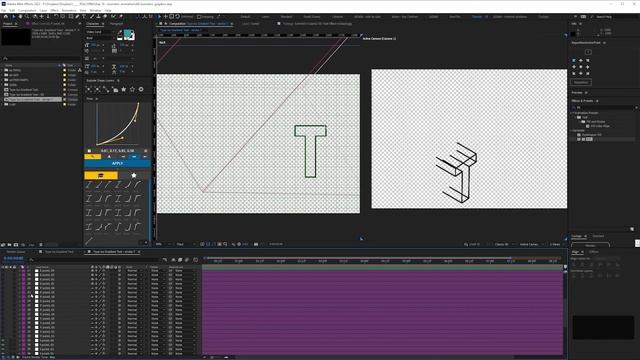Click the top-left anchor point icon
Screen dimensions: 640x360
coord(574,60)
